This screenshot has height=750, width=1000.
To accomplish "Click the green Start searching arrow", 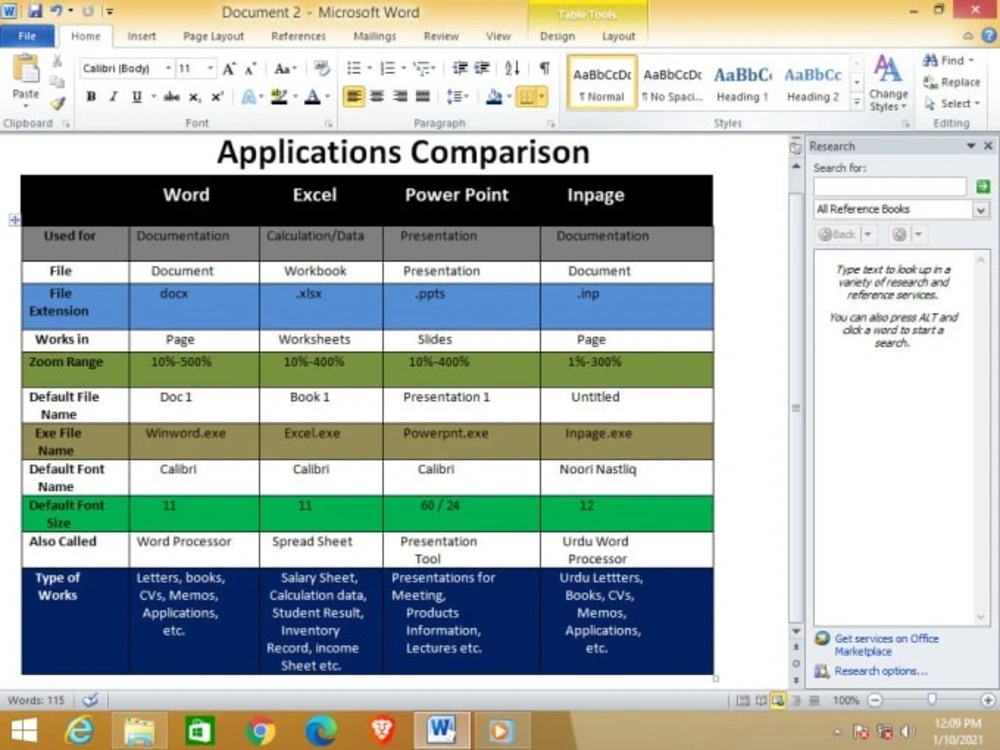I will pyautogui.click(x=983, y=186).
